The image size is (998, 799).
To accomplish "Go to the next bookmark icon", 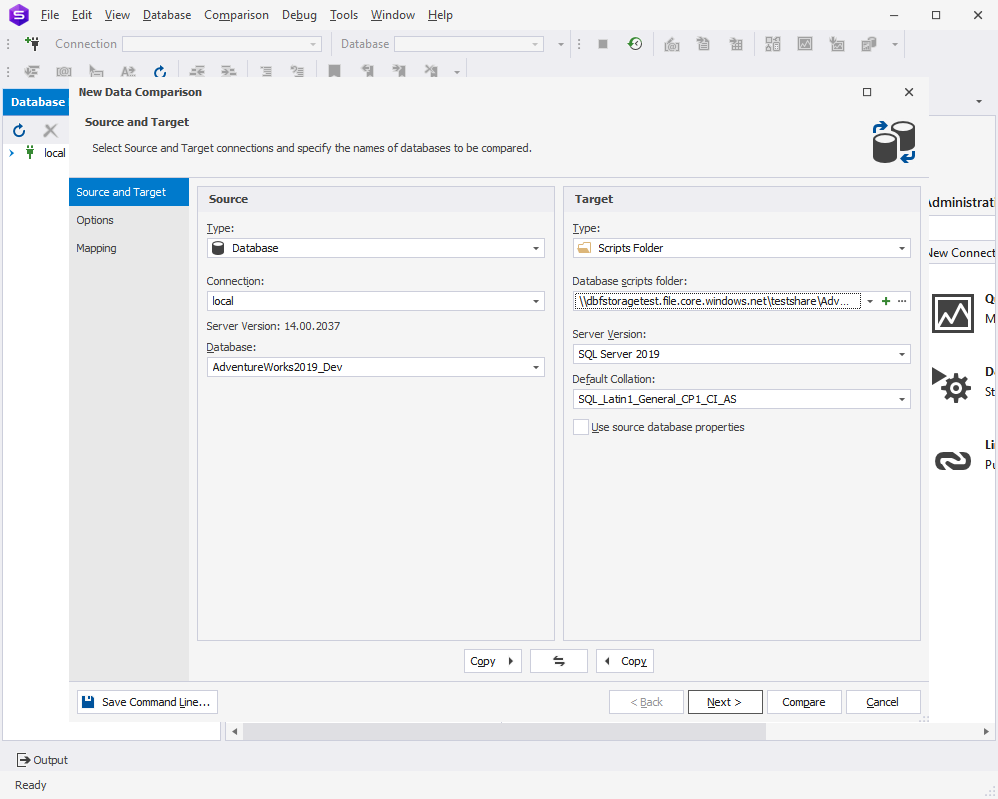I will pos(399,71).
